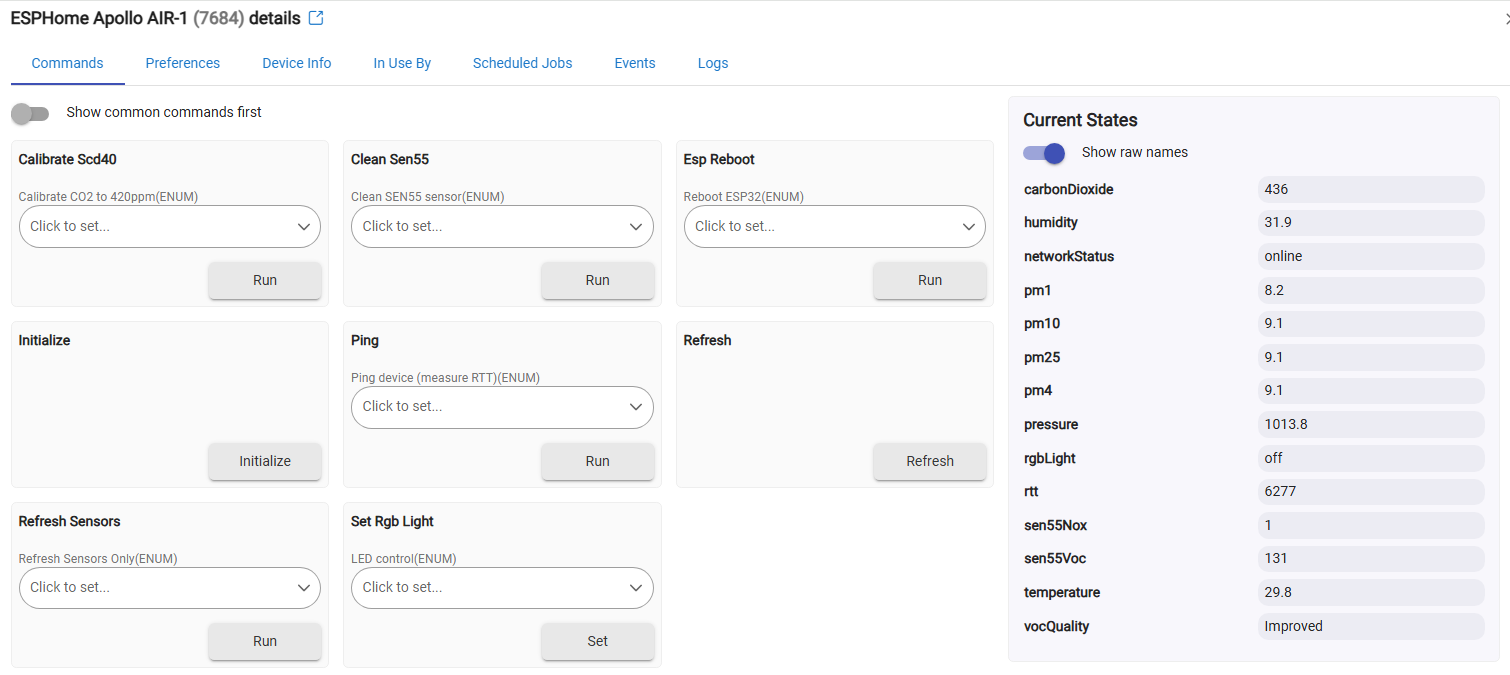Viewport: 1510px width, 675px height.
Task: Open the Reboot ESP32 dropdown
Action: point(835,227)
